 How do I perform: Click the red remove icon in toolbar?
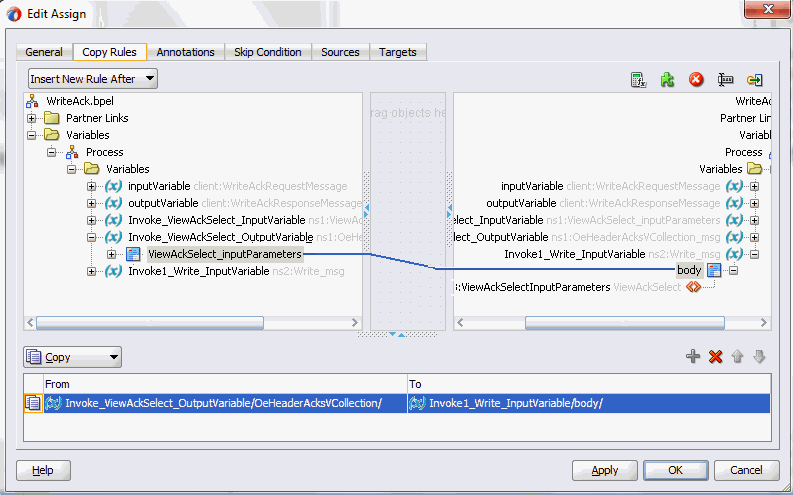(x=696, y=79)
